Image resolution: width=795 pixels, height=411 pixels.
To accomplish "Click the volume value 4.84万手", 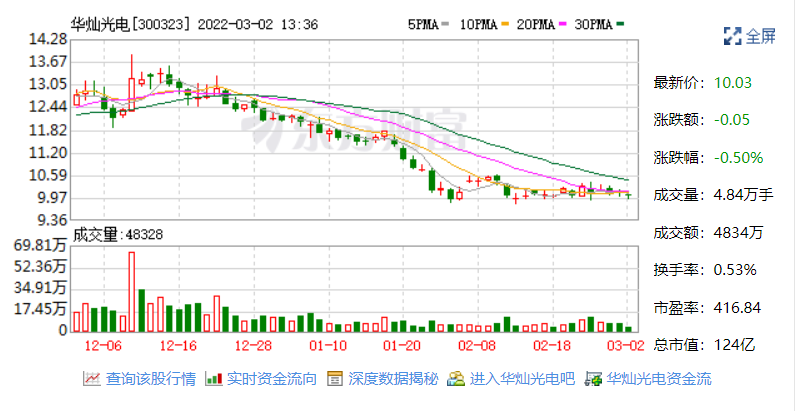I will coord(744,195).
